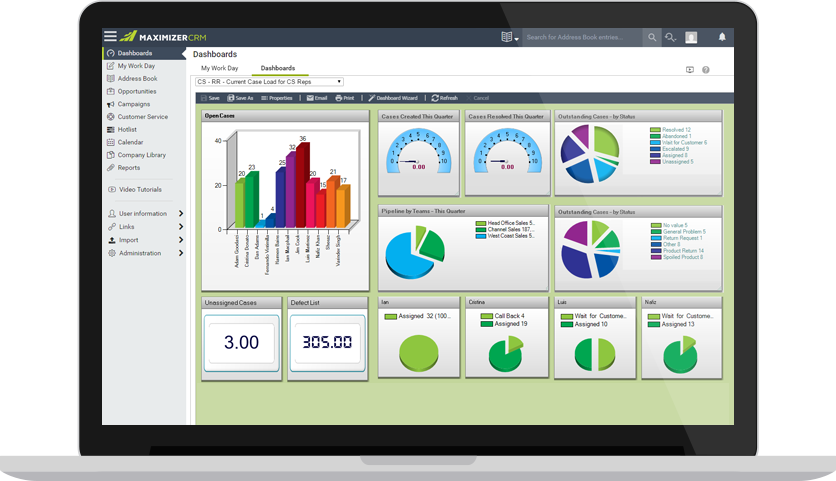The image size is (836, 481).
Task: Open Opportunities in sidebar
Action: (136, 91)
